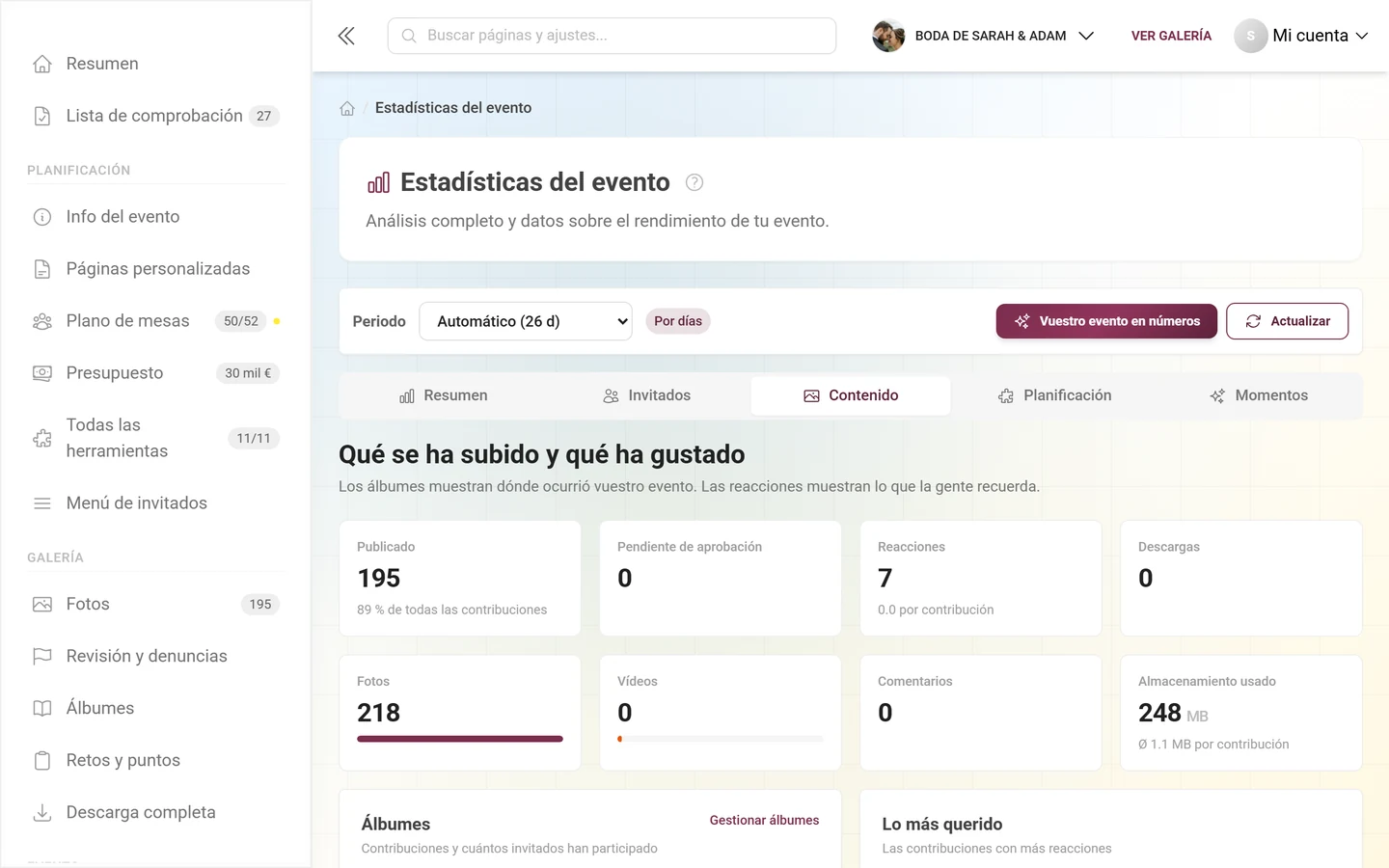1389x868 pixels.
Task: Click the 50/52 badge on Plano de mesas
Action: 241,321
